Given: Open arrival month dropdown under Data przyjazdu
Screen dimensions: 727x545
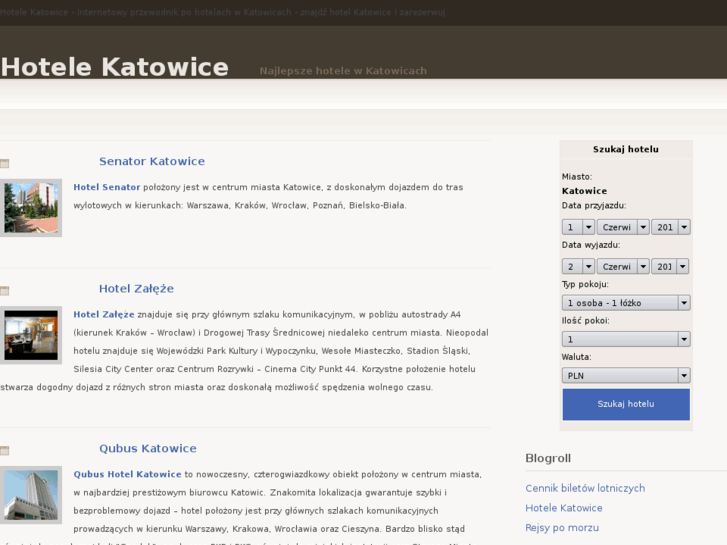Looking at the screenshot, I should tap(623, 227).
